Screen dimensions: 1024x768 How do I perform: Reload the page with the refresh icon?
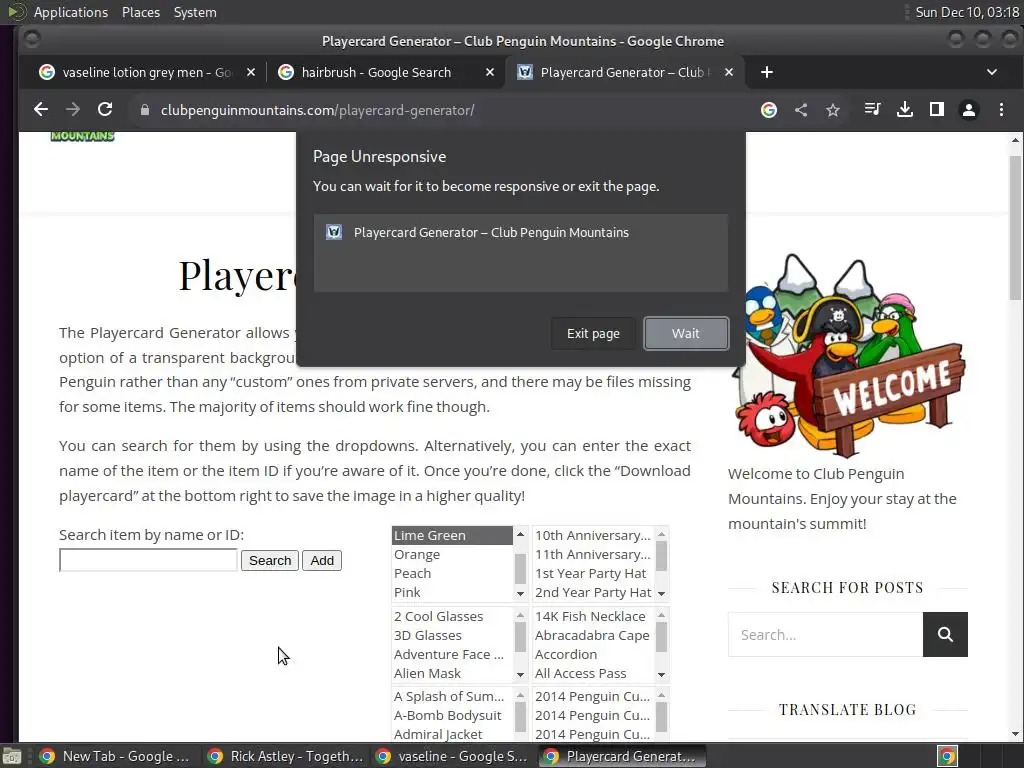pyautogui.click(x=105, y=110)
